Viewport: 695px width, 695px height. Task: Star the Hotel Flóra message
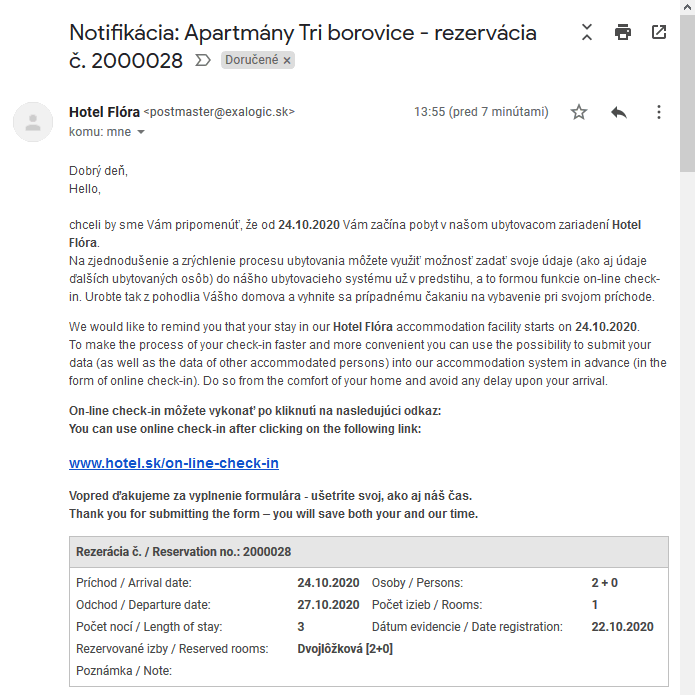point(579,112)
